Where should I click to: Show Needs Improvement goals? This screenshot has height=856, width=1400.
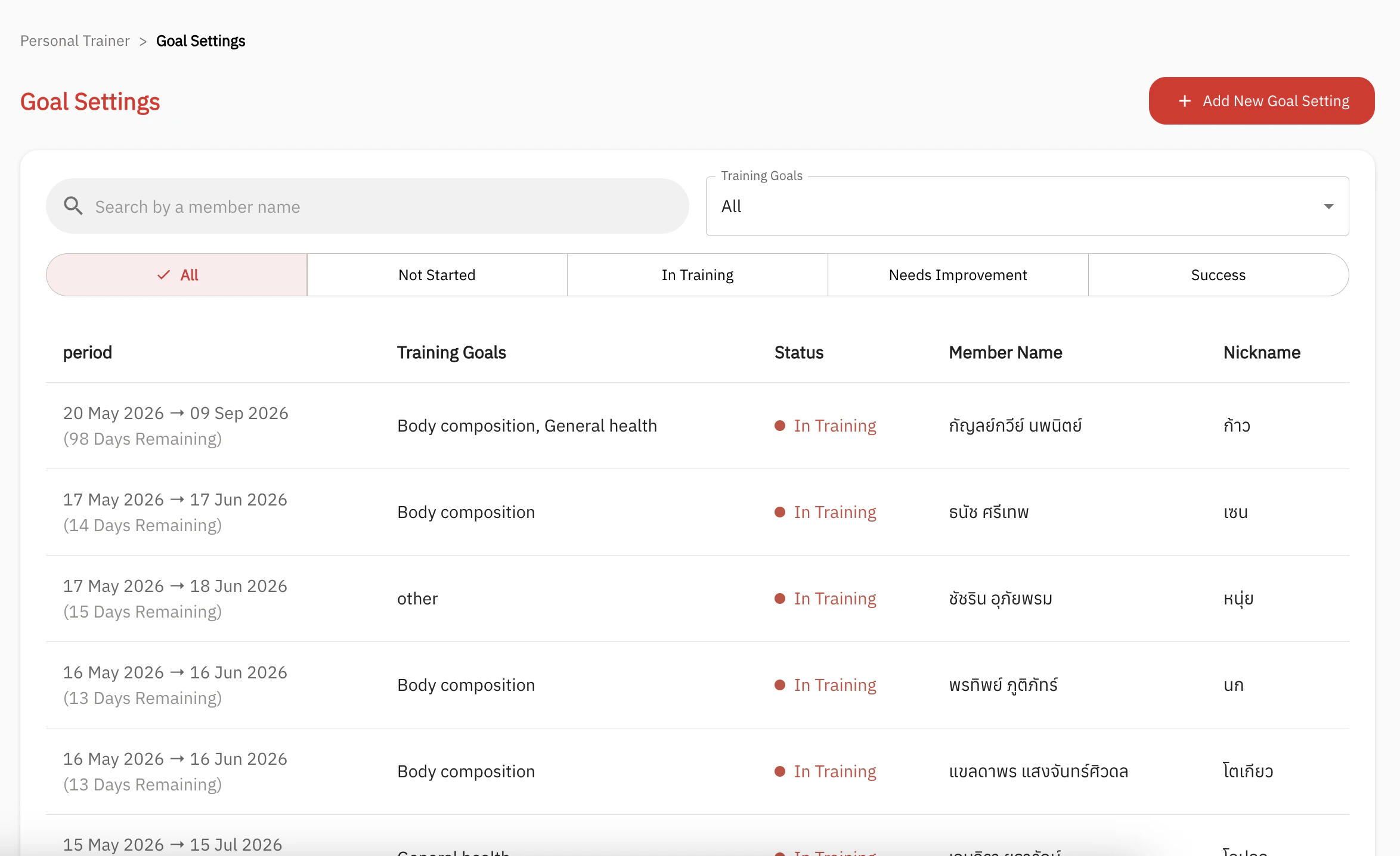[x=958, y=275]
